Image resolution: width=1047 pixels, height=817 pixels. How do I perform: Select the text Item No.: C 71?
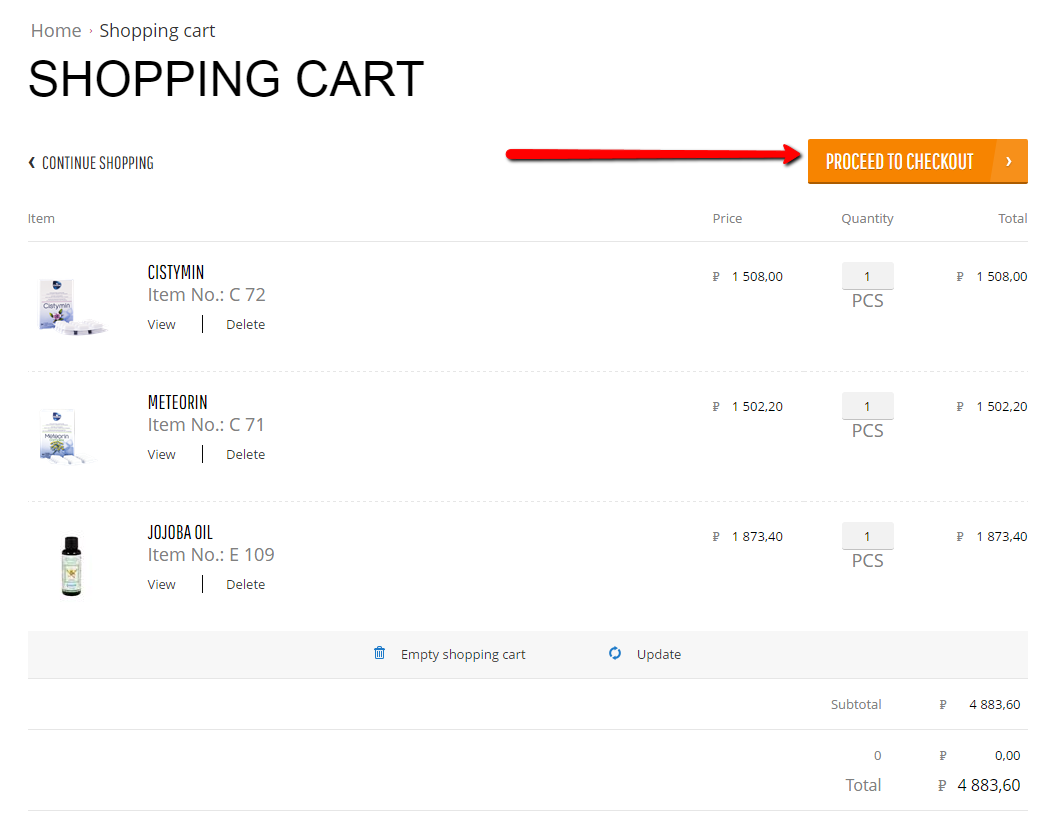[206, 425]
